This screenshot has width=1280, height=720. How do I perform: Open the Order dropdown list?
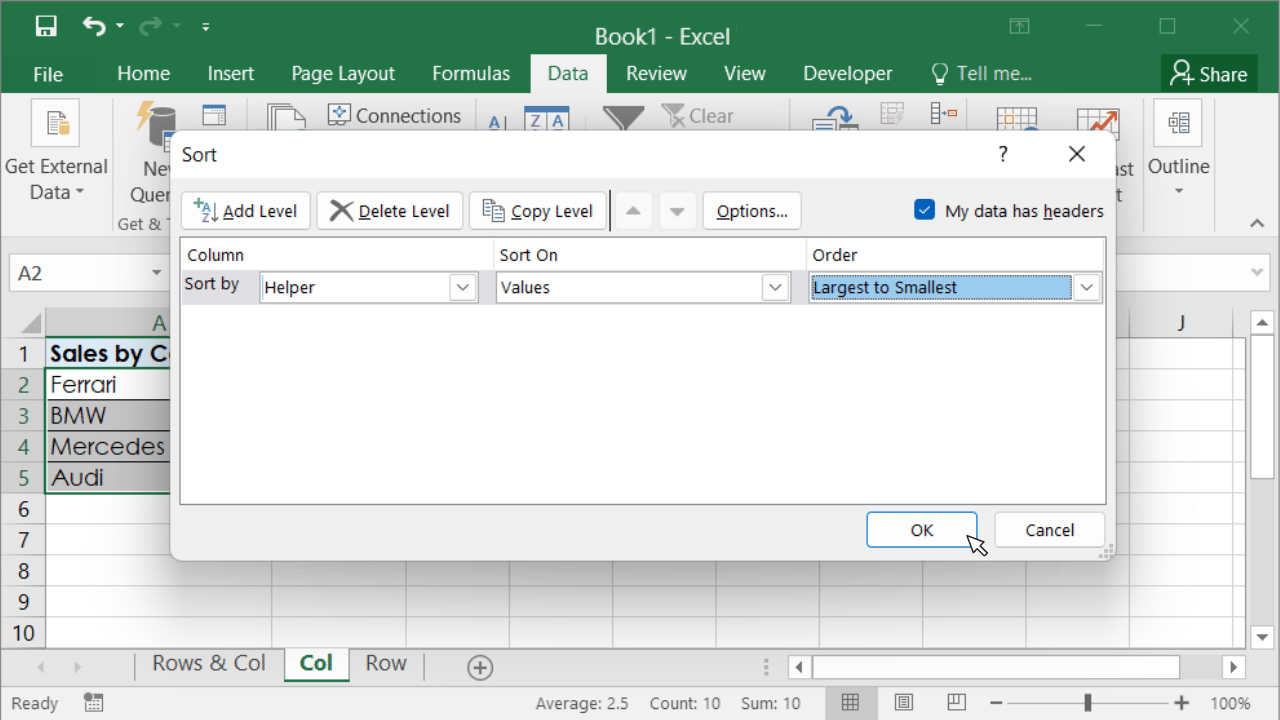pyautogui.click(x=1086, y=288)
